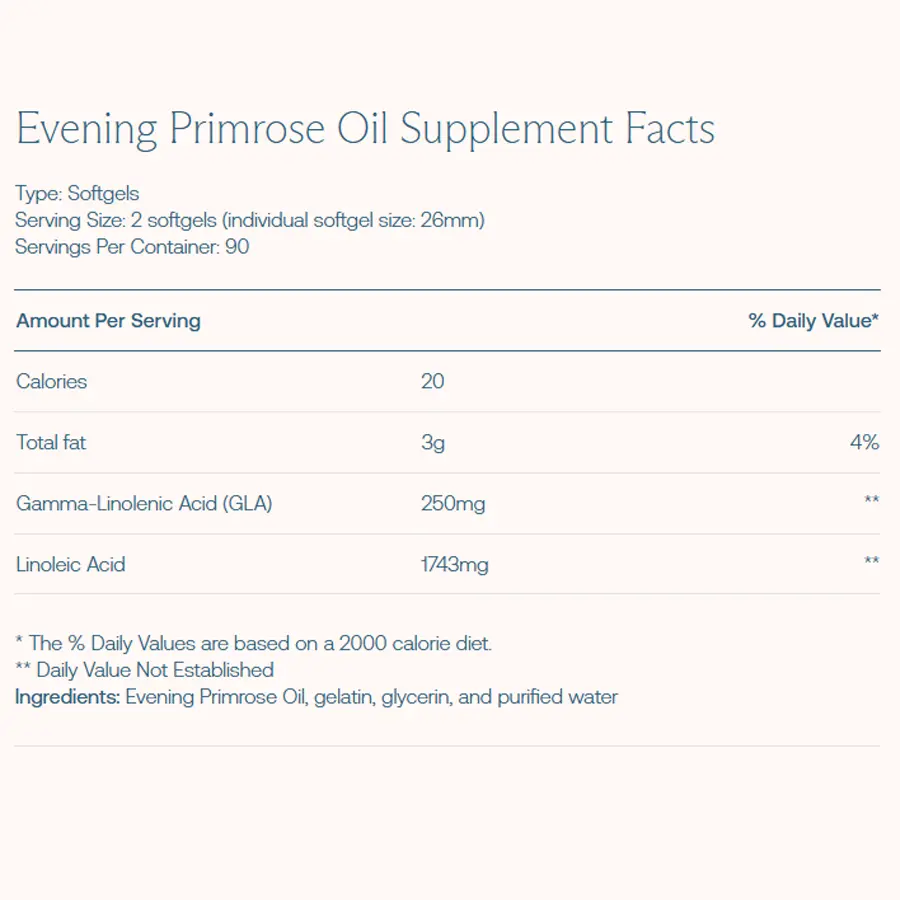Click the Amount Per Serving column header
This screenshot has width=900, height=900.
(x=108, y=321)
